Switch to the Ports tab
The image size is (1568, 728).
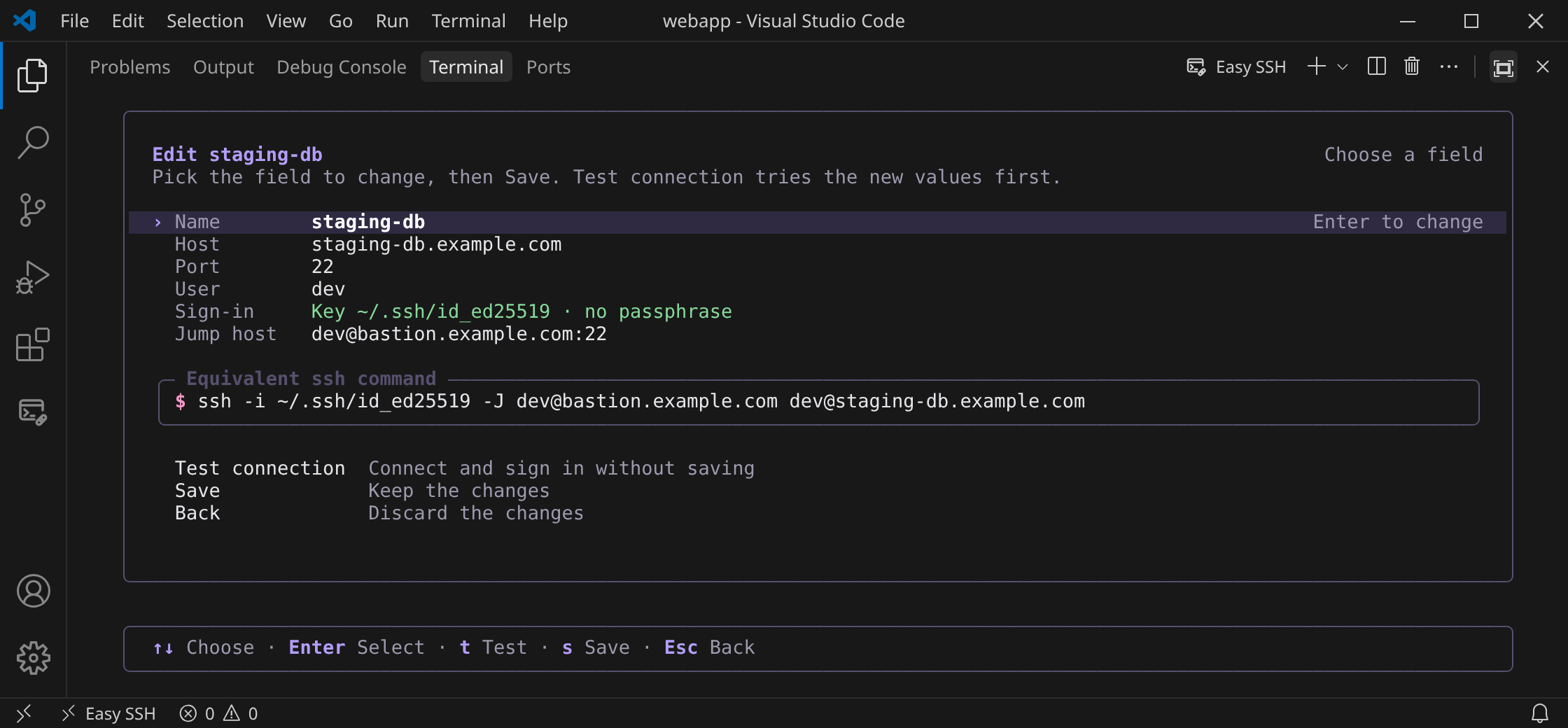(x=548, y=67)
